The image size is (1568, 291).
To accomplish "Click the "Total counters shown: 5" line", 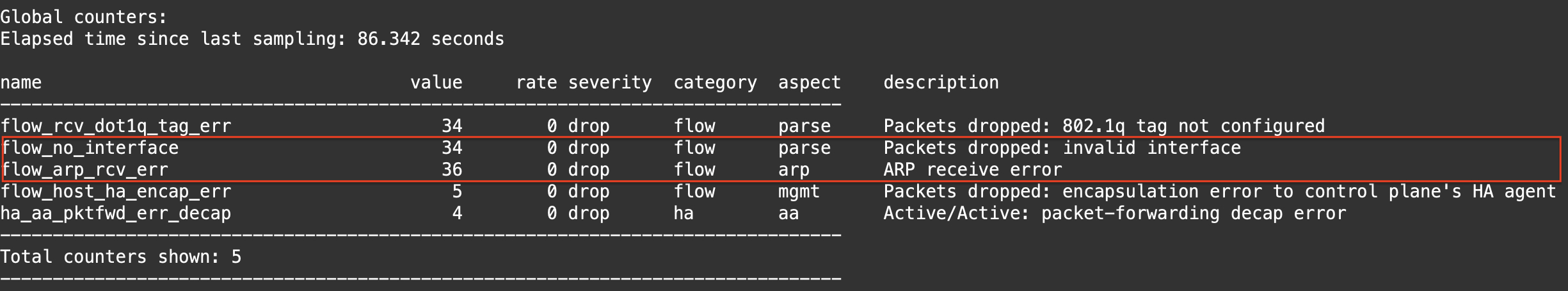I will click(x=121, y=257).
